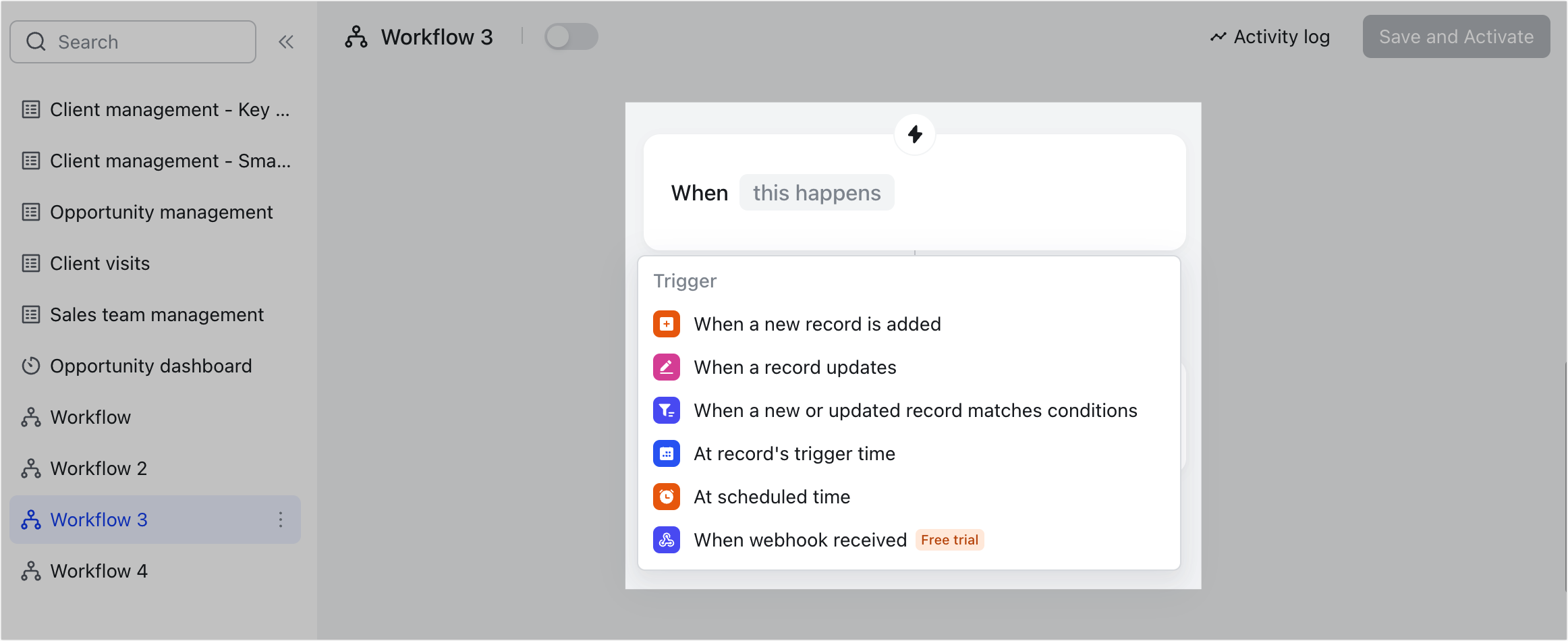This screenshot has width=1568, height=641.
Task: Open the Activity log
Action: [x=1269, y=36]
